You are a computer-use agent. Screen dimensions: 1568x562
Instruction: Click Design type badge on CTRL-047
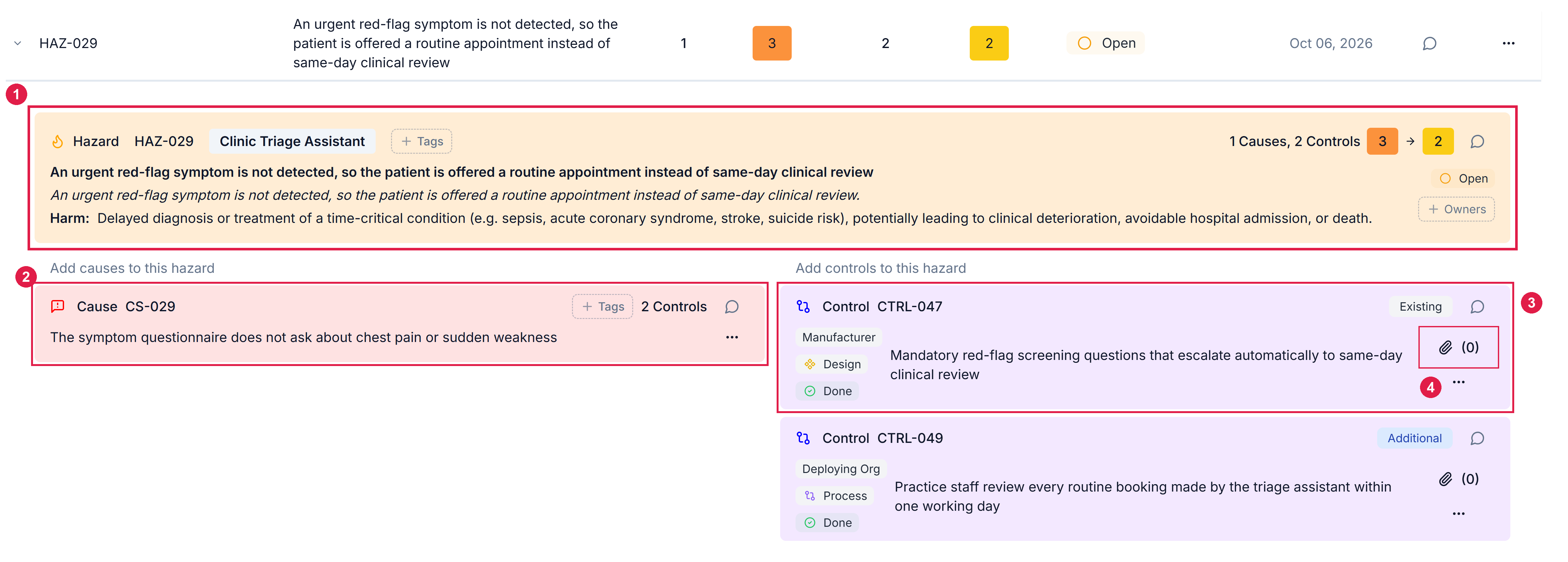point(832,364)
